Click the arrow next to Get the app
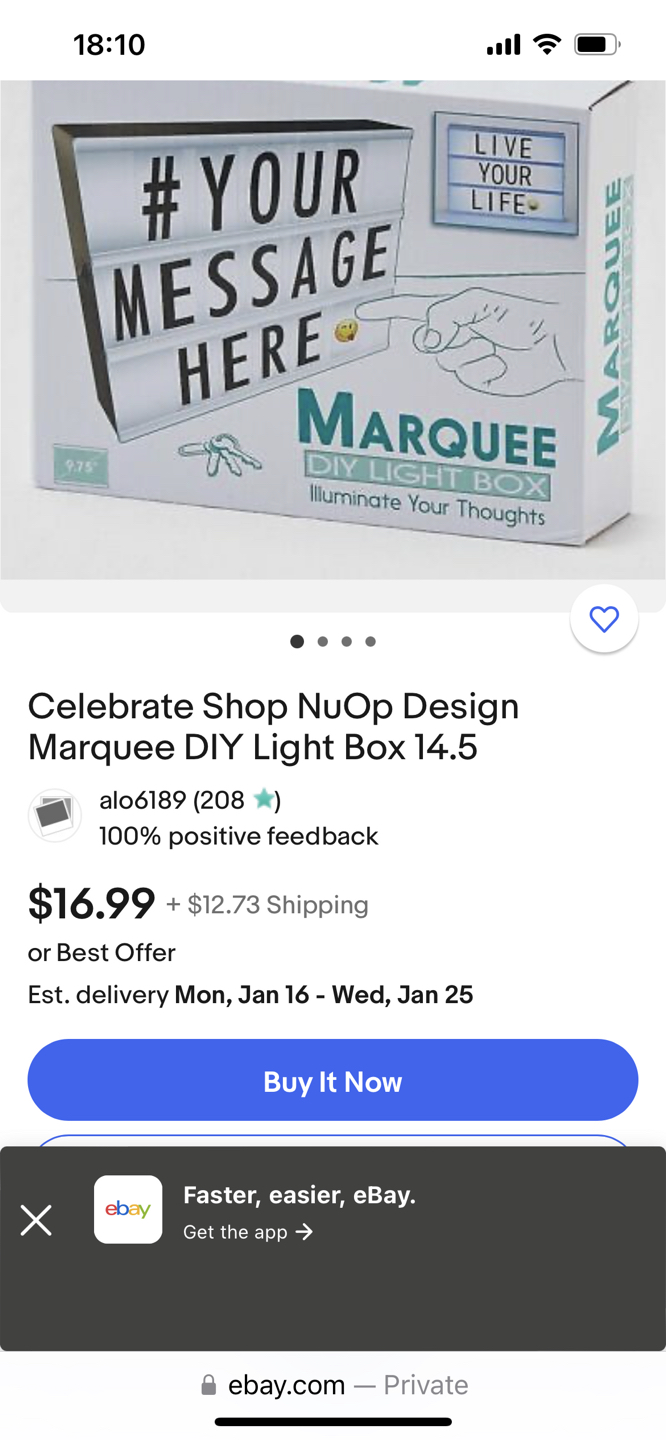The height and width of the screenshot is (1440, 666). tap(305, 1232)
